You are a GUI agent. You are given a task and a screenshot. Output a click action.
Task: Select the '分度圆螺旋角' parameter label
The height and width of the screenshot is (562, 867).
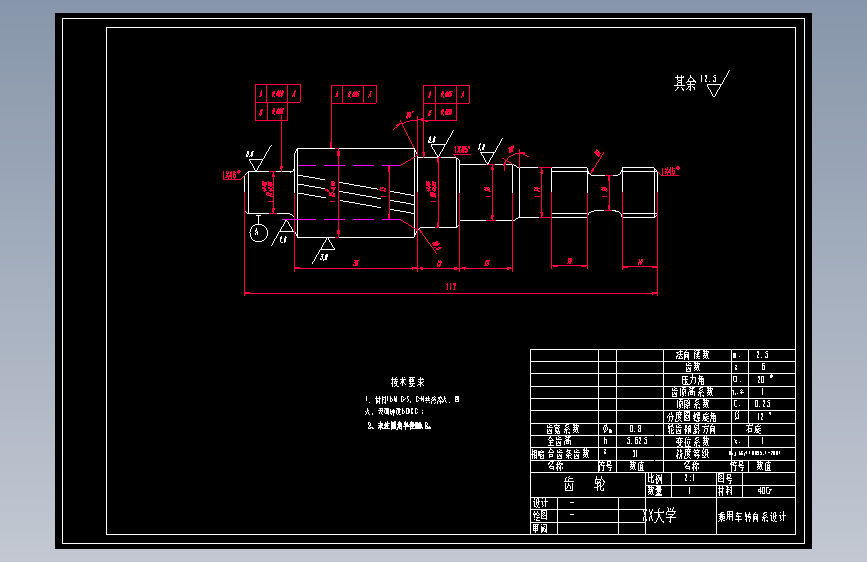[692, 417]
